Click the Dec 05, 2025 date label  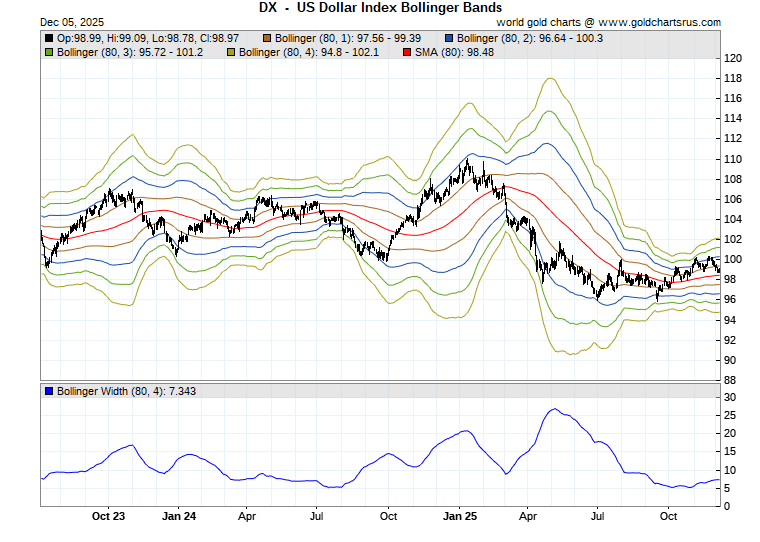[46, 21]
